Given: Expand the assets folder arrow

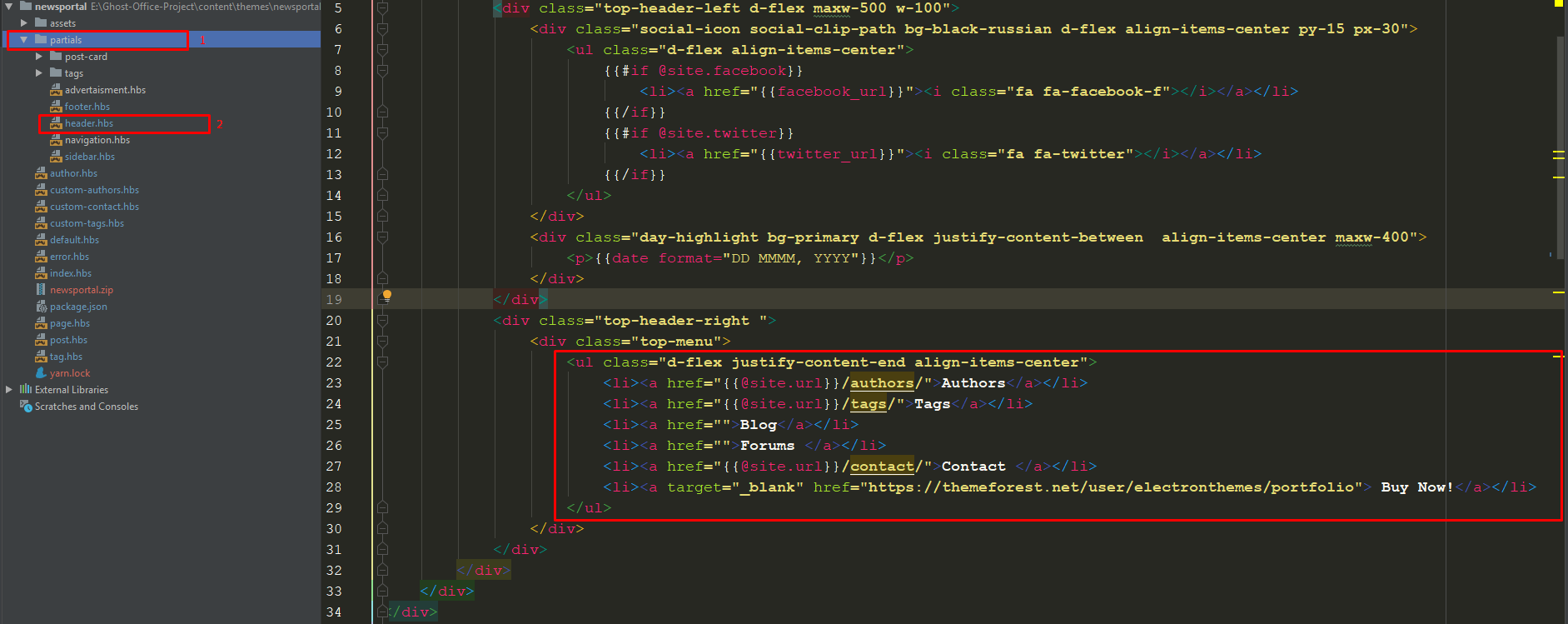Looking at the screenshot, I should [x=24, y=23].
